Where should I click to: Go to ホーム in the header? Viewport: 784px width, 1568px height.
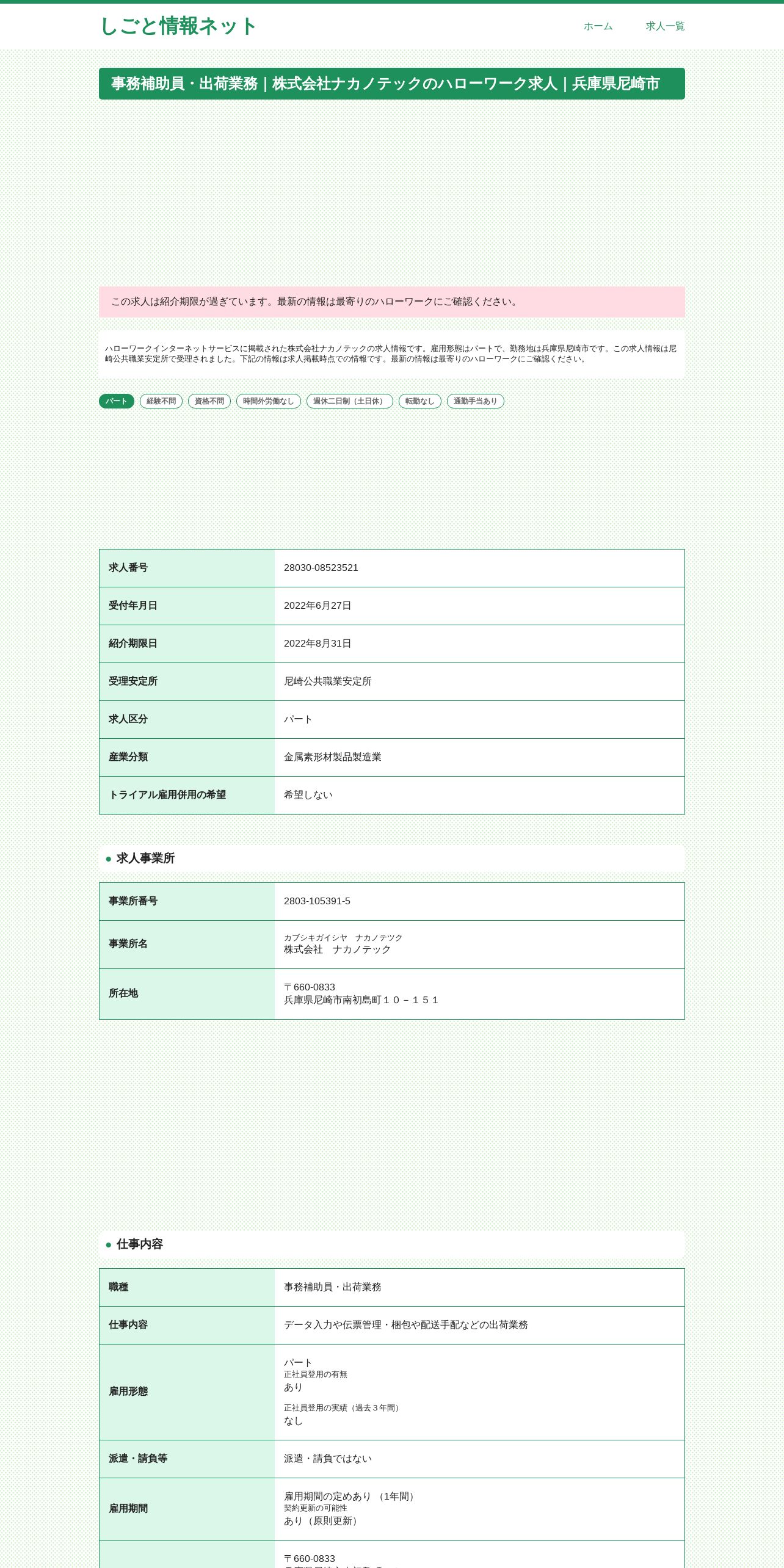(x=598, y=26)
